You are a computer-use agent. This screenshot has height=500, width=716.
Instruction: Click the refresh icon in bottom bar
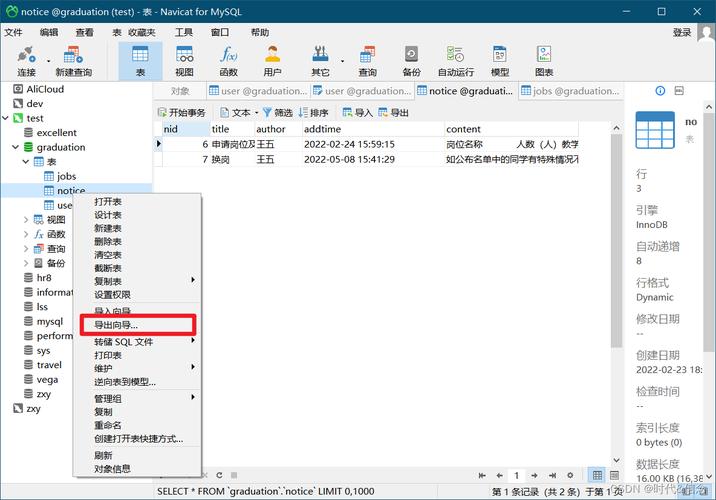[219, 475]
